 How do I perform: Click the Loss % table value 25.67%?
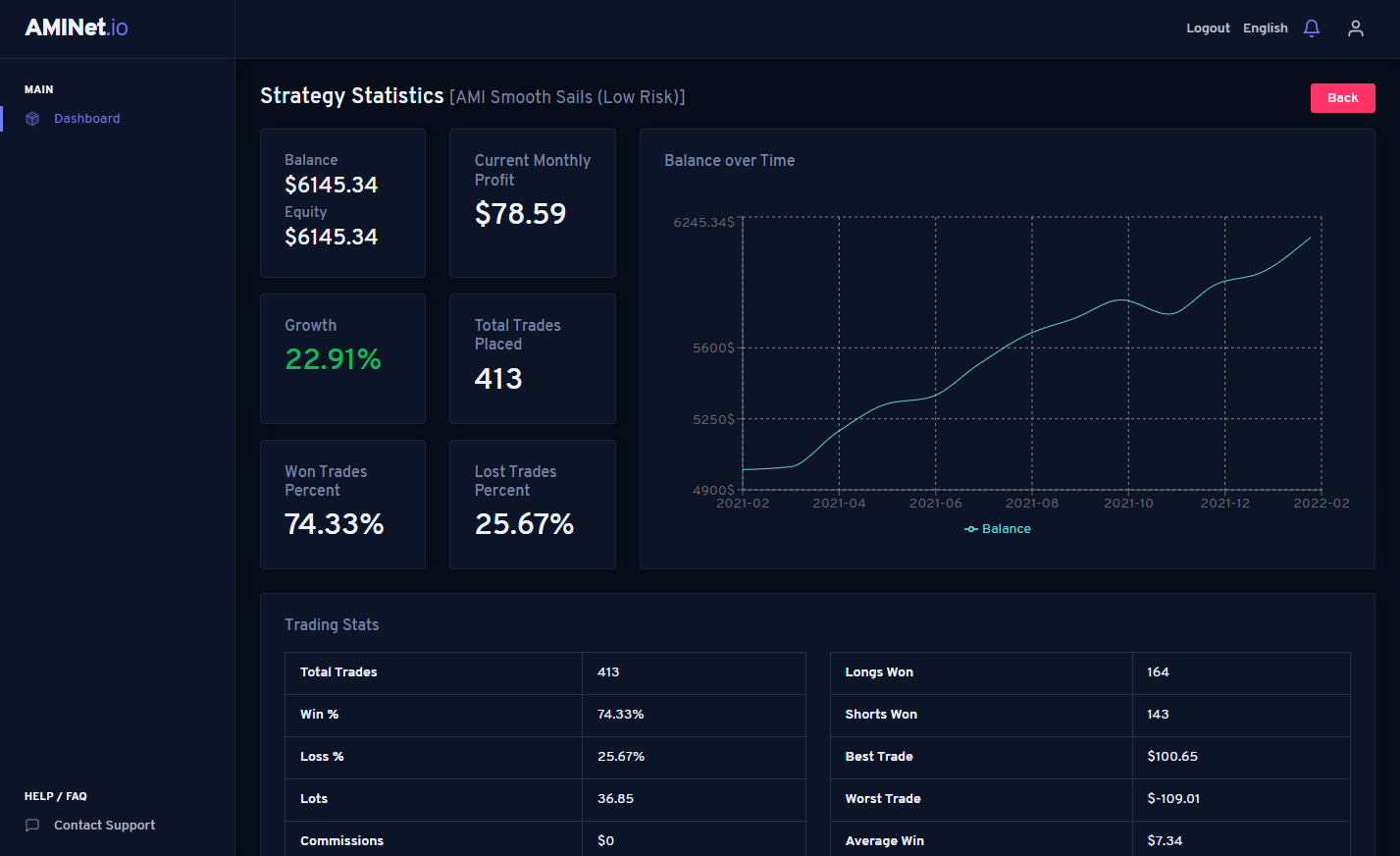click(621, 757)
